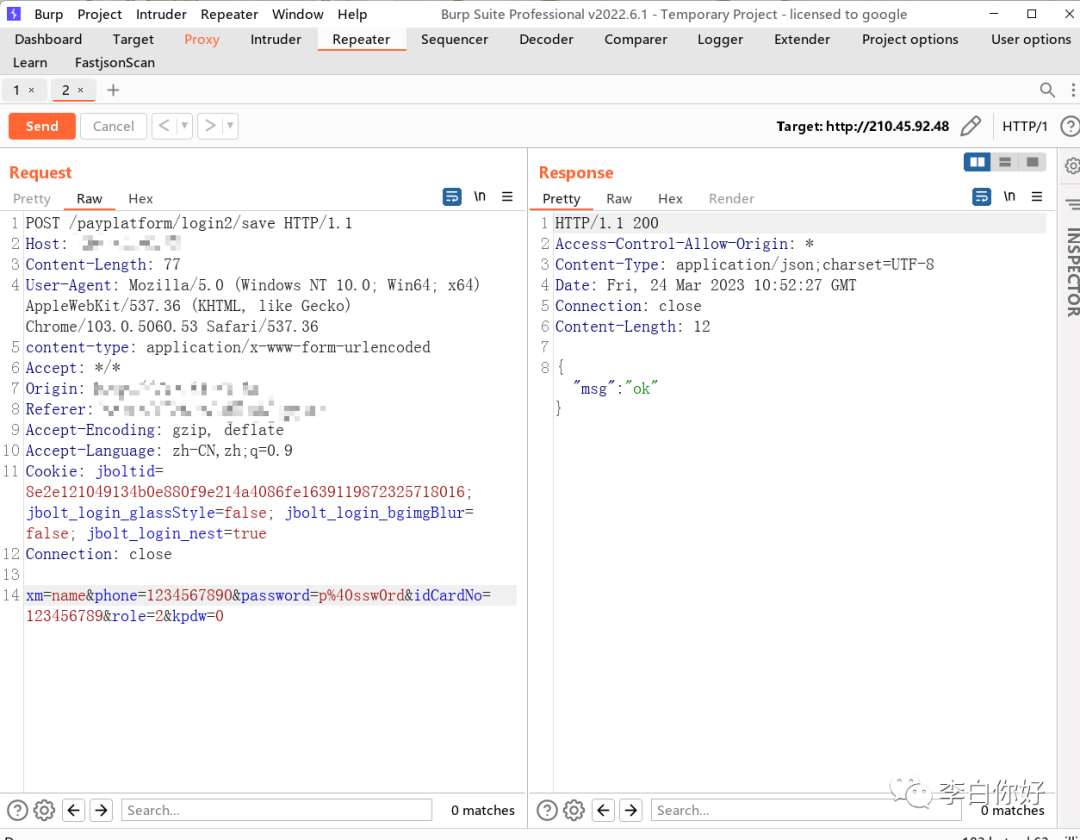
Task: Switch to the Dashboard tab
Action: tap(48, 39)
